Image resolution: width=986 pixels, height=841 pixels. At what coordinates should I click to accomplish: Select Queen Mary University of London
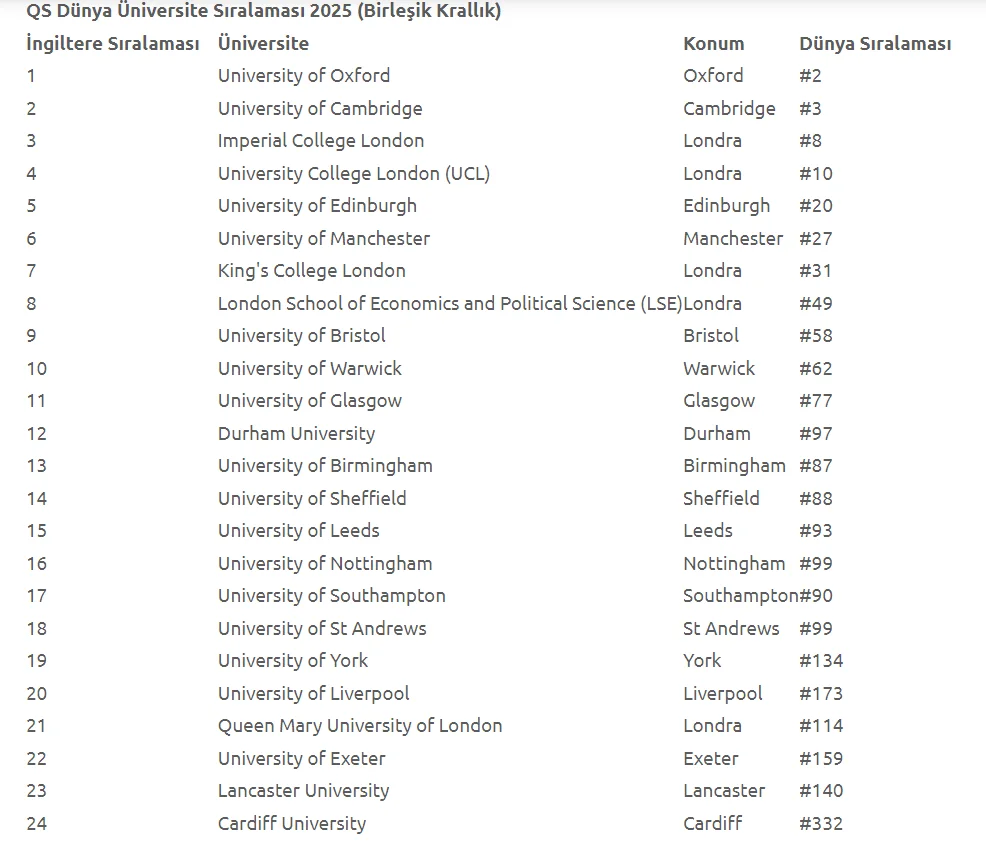click(x=360, y=726)
